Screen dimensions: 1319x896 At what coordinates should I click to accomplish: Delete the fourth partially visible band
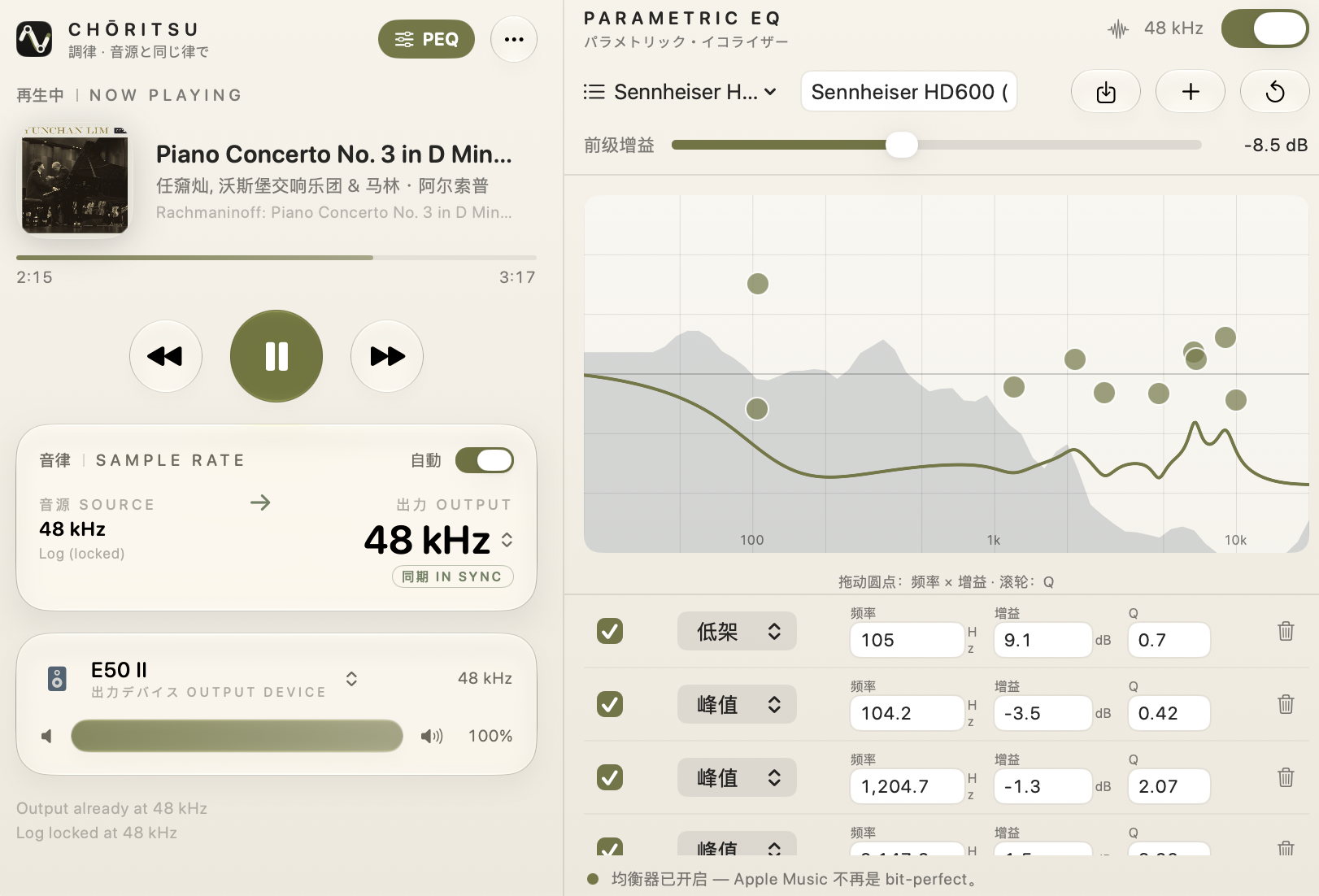[x=1286, y=847]
